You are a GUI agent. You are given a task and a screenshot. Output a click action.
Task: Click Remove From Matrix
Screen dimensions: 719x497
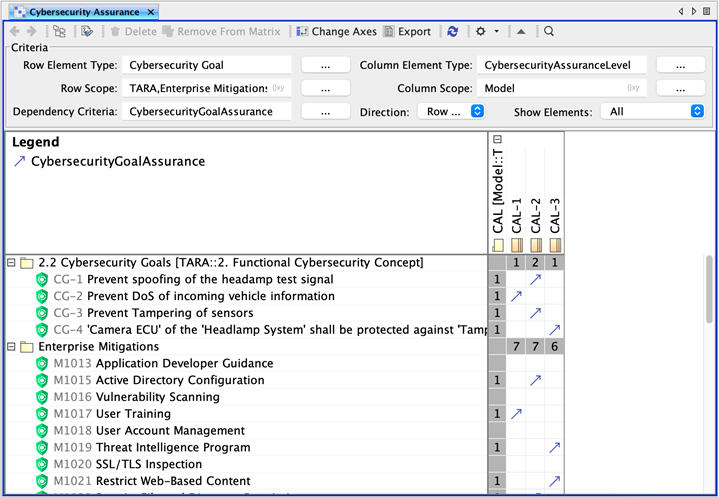tap(221, 31)
